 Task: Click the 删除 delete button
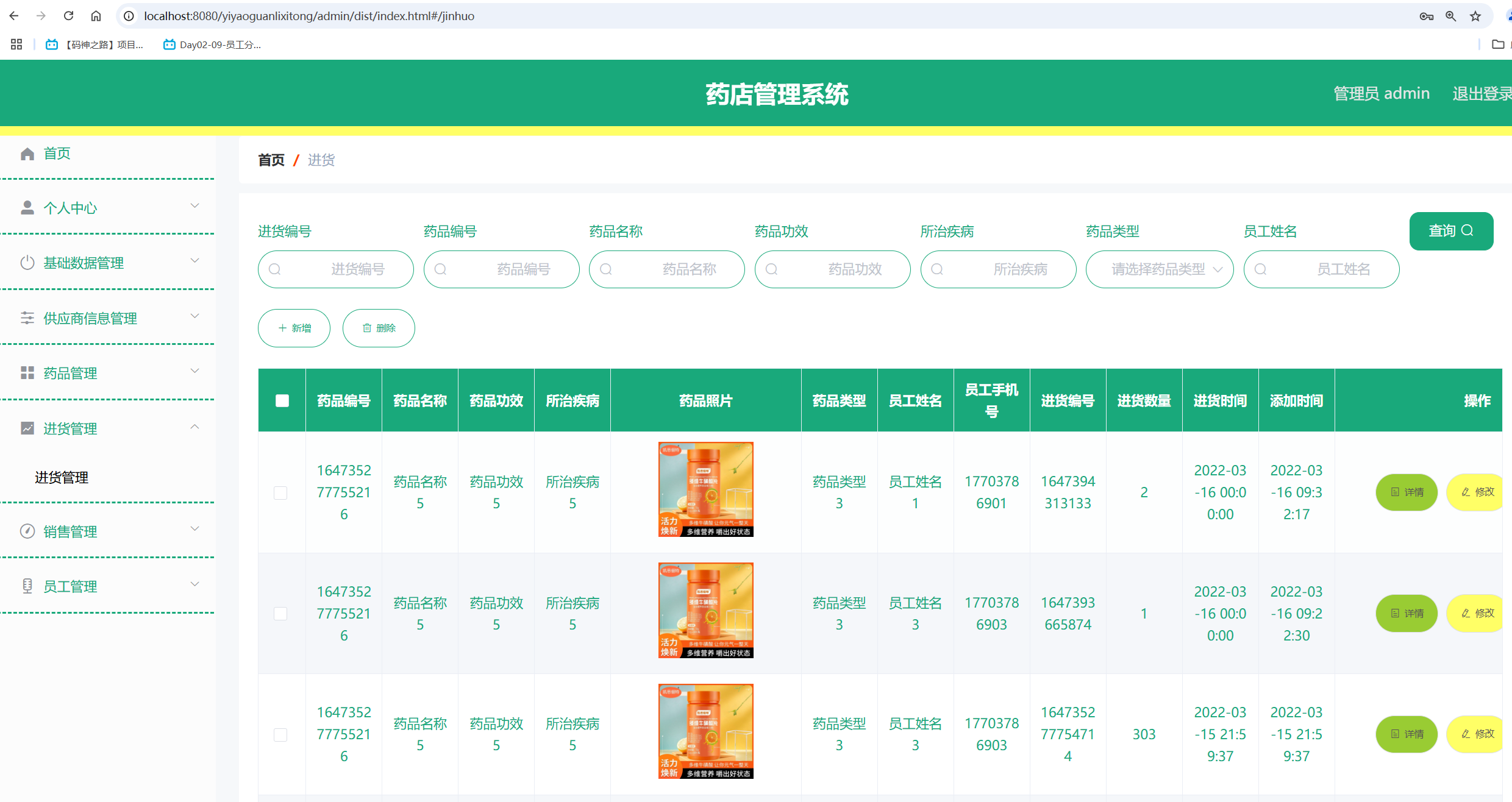379,328
